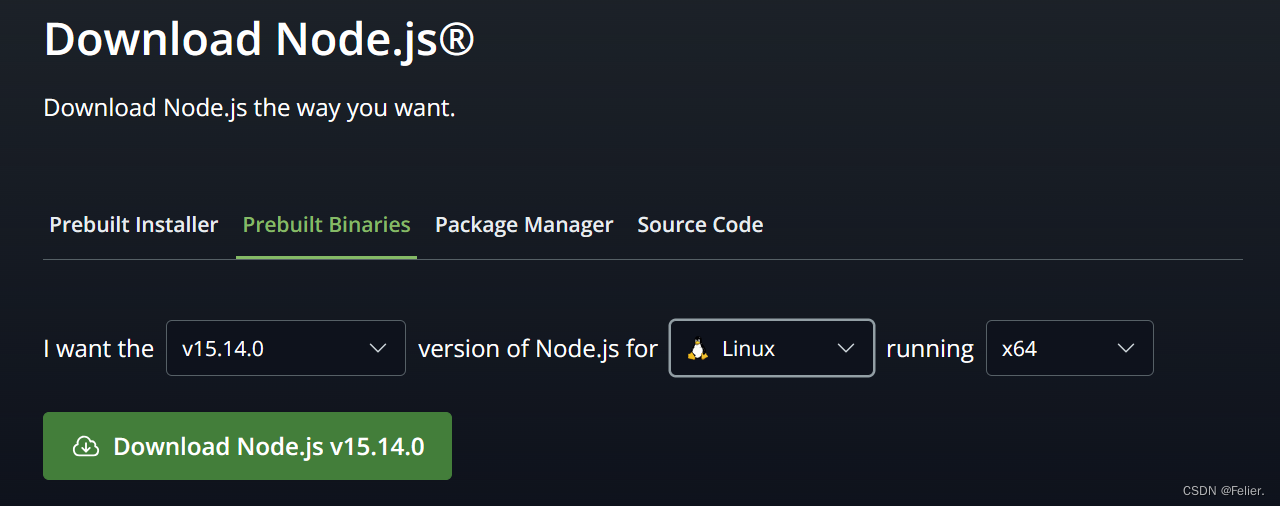Click the chevron in x64 selector
This screenshot has height=506, width=1280.
point(1126,348)
